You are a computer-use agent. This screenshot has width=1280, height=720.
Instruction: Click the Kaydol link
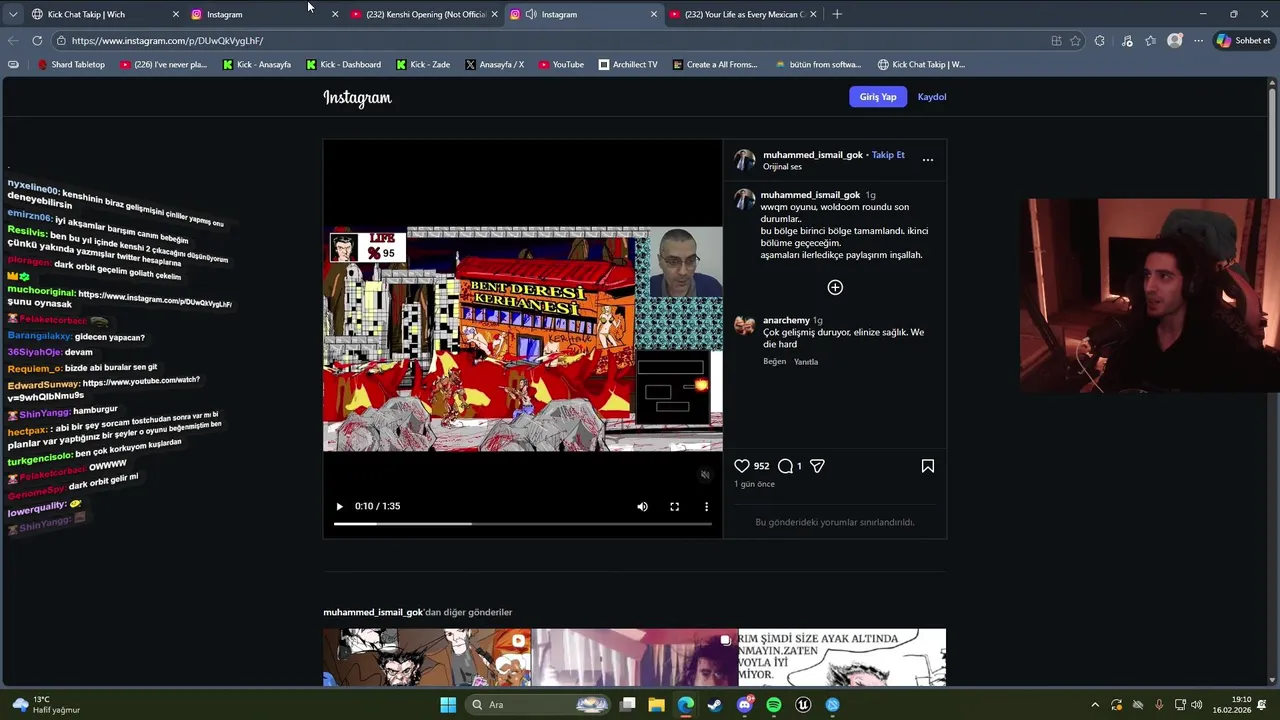click(932, 97)
